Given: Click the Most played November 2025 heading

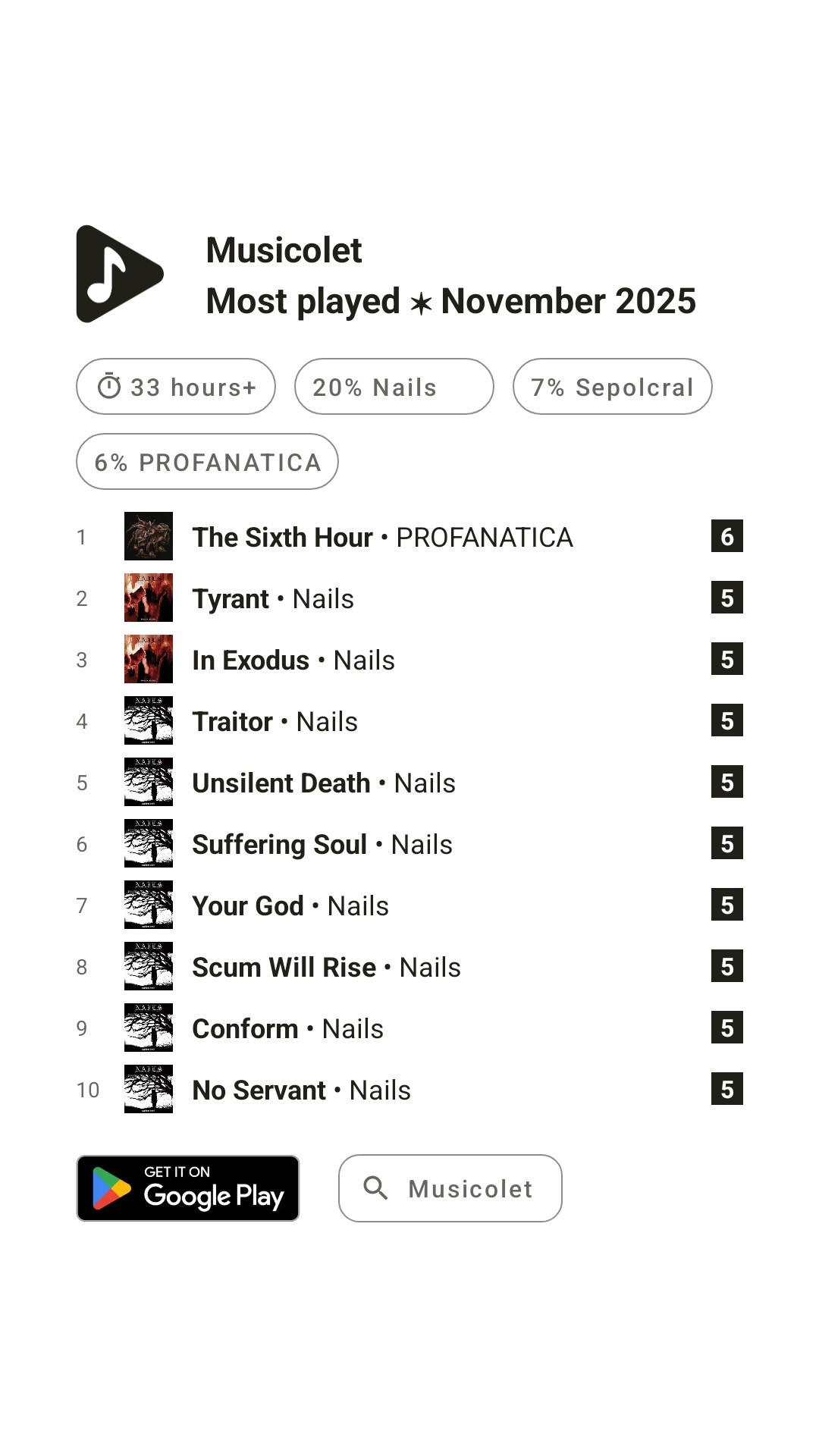Looking at the screenshot, I should click(450, 301).
